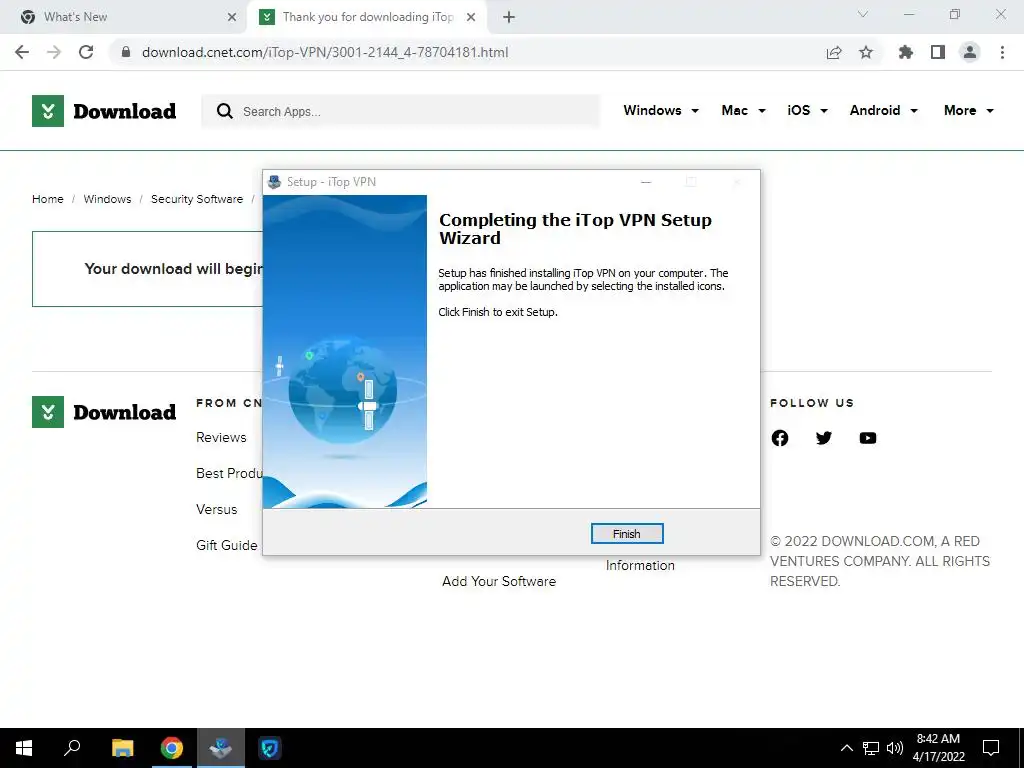This screenshot has height=768, width=1024.
Task: Click the setup window title icon
Action: pyautogui.click(x=274, y=182)
